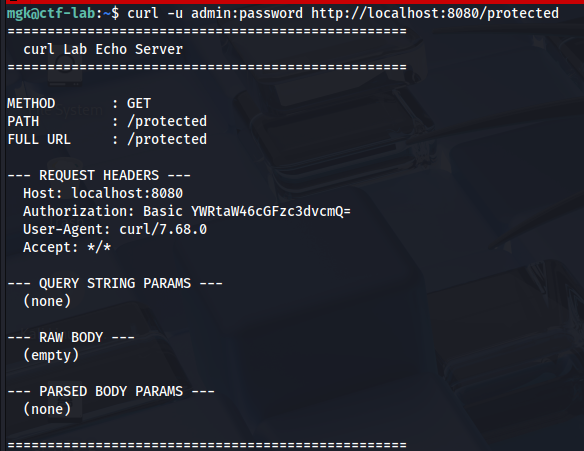This screenshot has width=584, height=451.
Task: Click the http://localhost:8080/protected URL
Action: coord(435,13)
